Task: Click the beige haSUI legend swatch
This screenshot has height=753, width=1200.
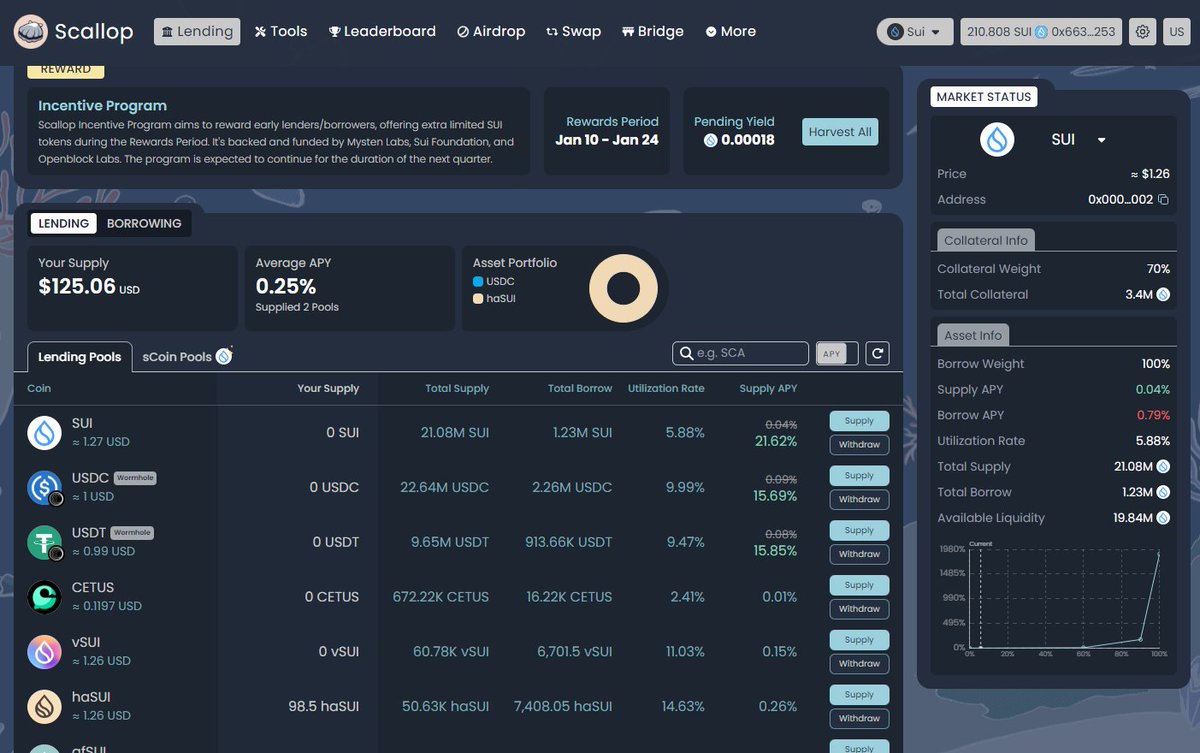Action: [x=478, y=299]
